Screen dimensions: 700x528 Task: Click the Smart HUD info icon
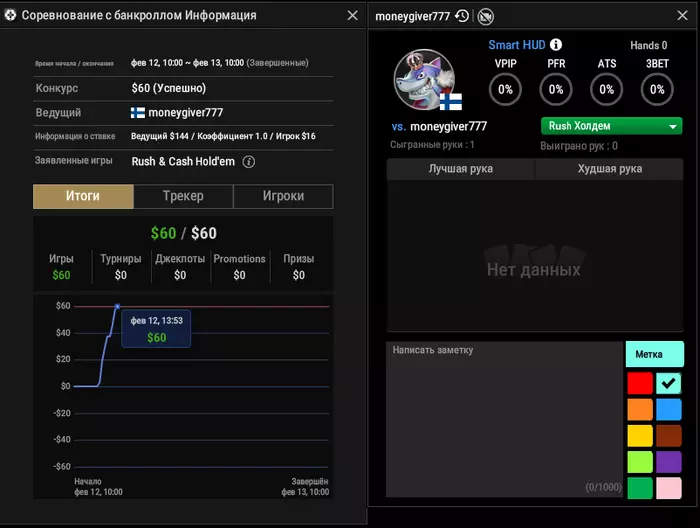click(556, 45)
